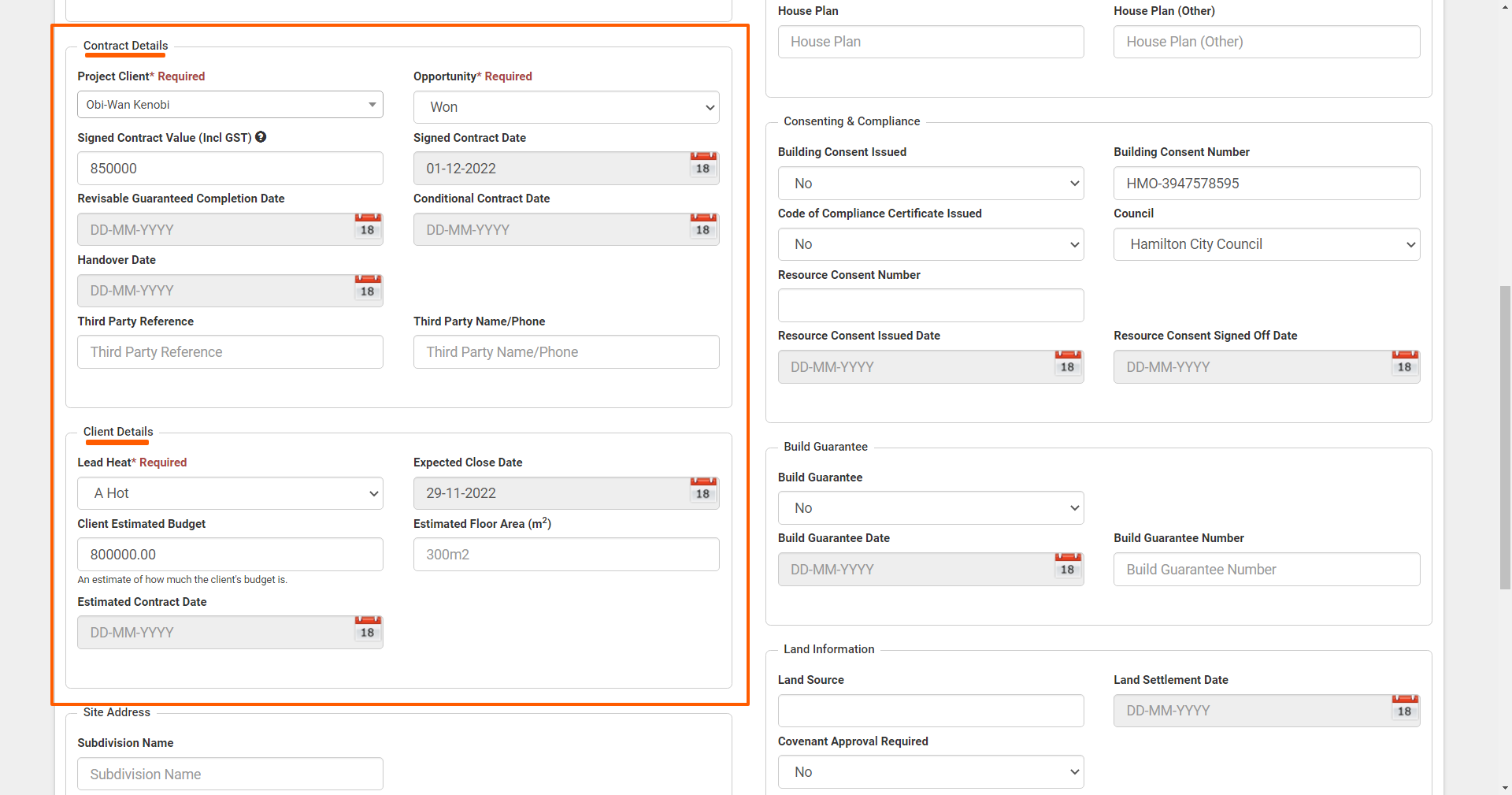Open calendar for Resource Consent Issued Date

coord(1067,365)
